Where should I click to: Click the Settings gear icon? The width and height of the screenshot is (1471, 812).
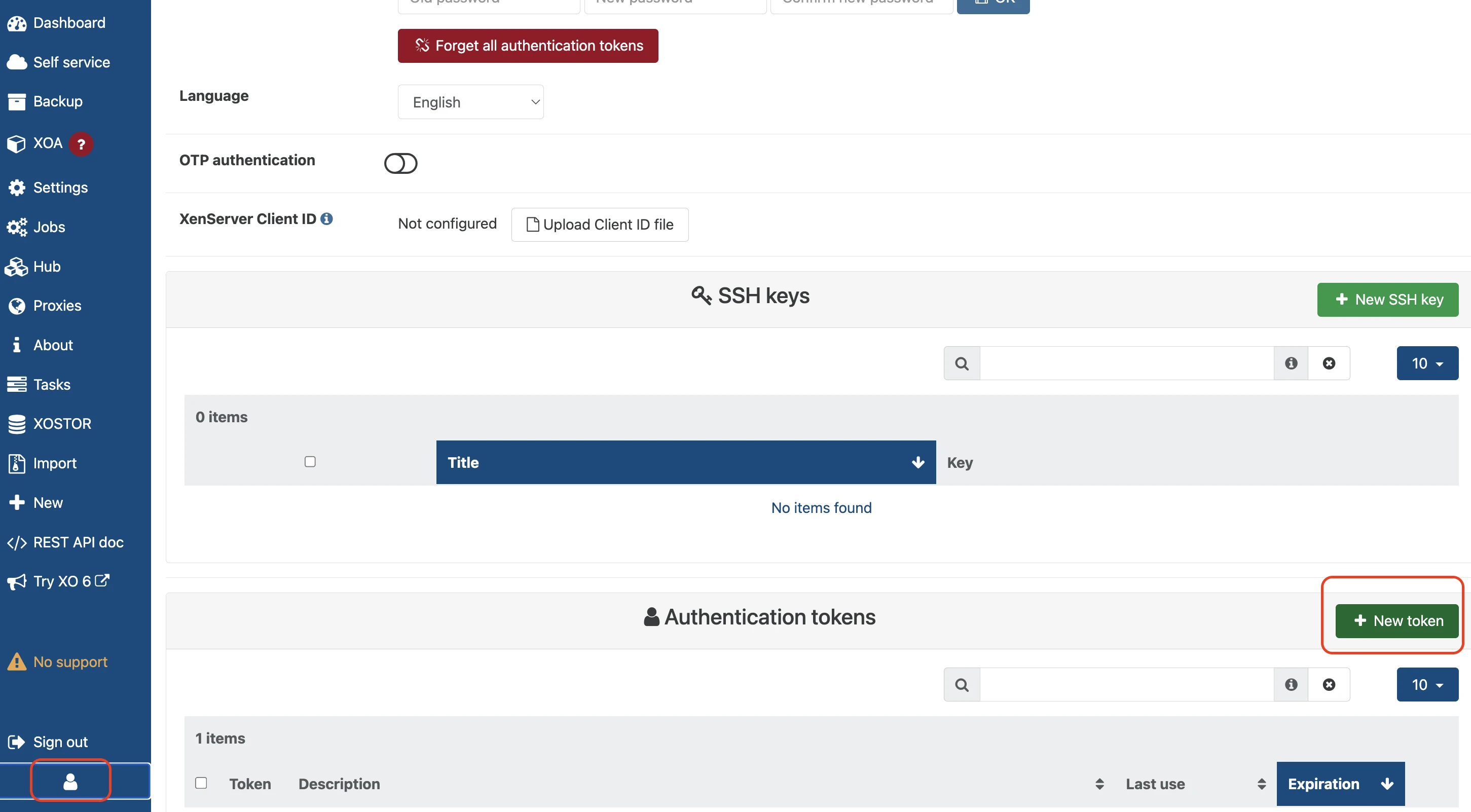pos(17,188)
